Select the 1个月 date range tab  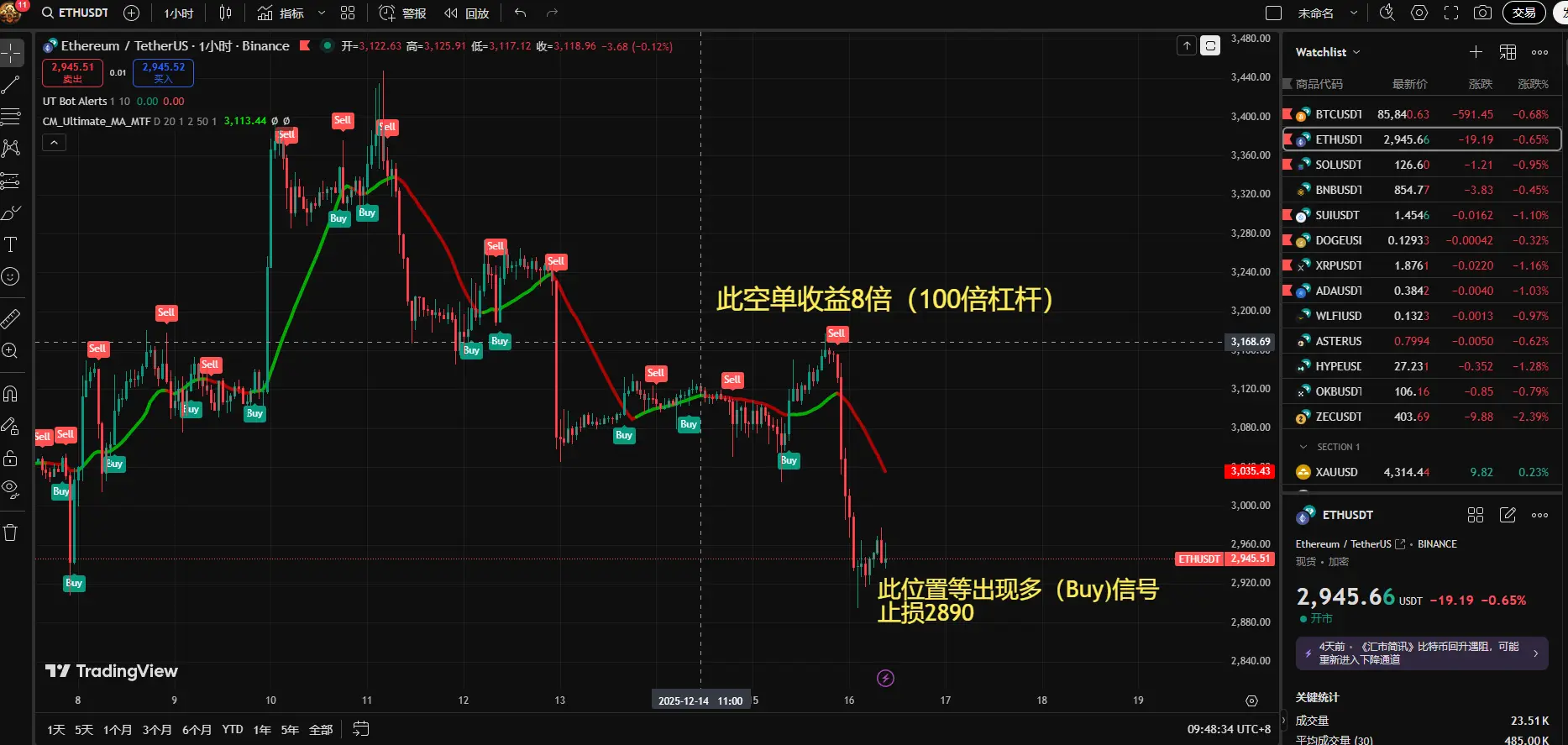pyautogui.click(x=118, y=729)
